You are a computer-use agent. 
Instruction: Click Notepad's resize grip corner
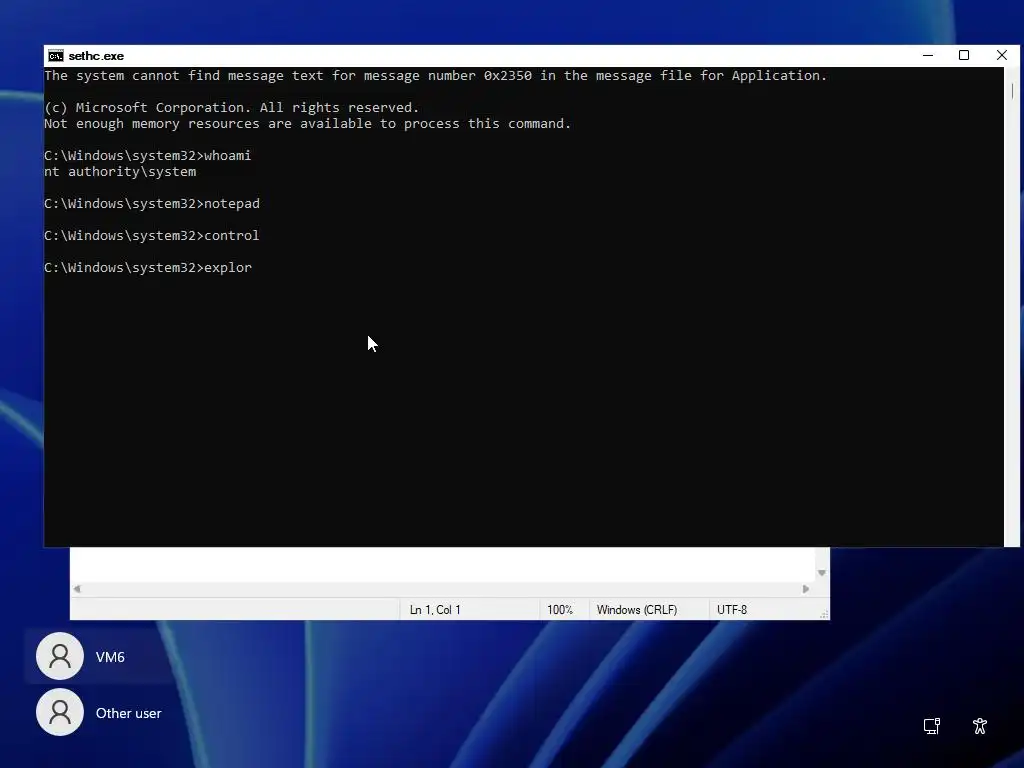[824, 614]
